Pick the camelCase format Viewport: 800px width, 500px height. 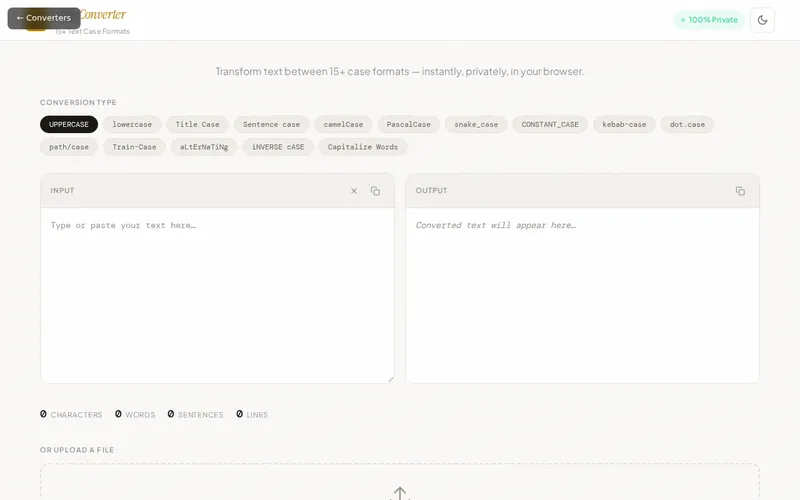(343, 124)
